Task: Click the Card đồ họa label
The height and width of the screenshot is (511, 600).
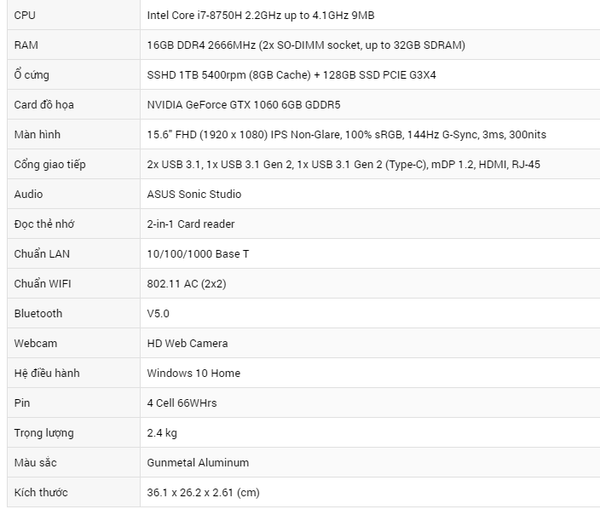Action: (x=44, y=104)
